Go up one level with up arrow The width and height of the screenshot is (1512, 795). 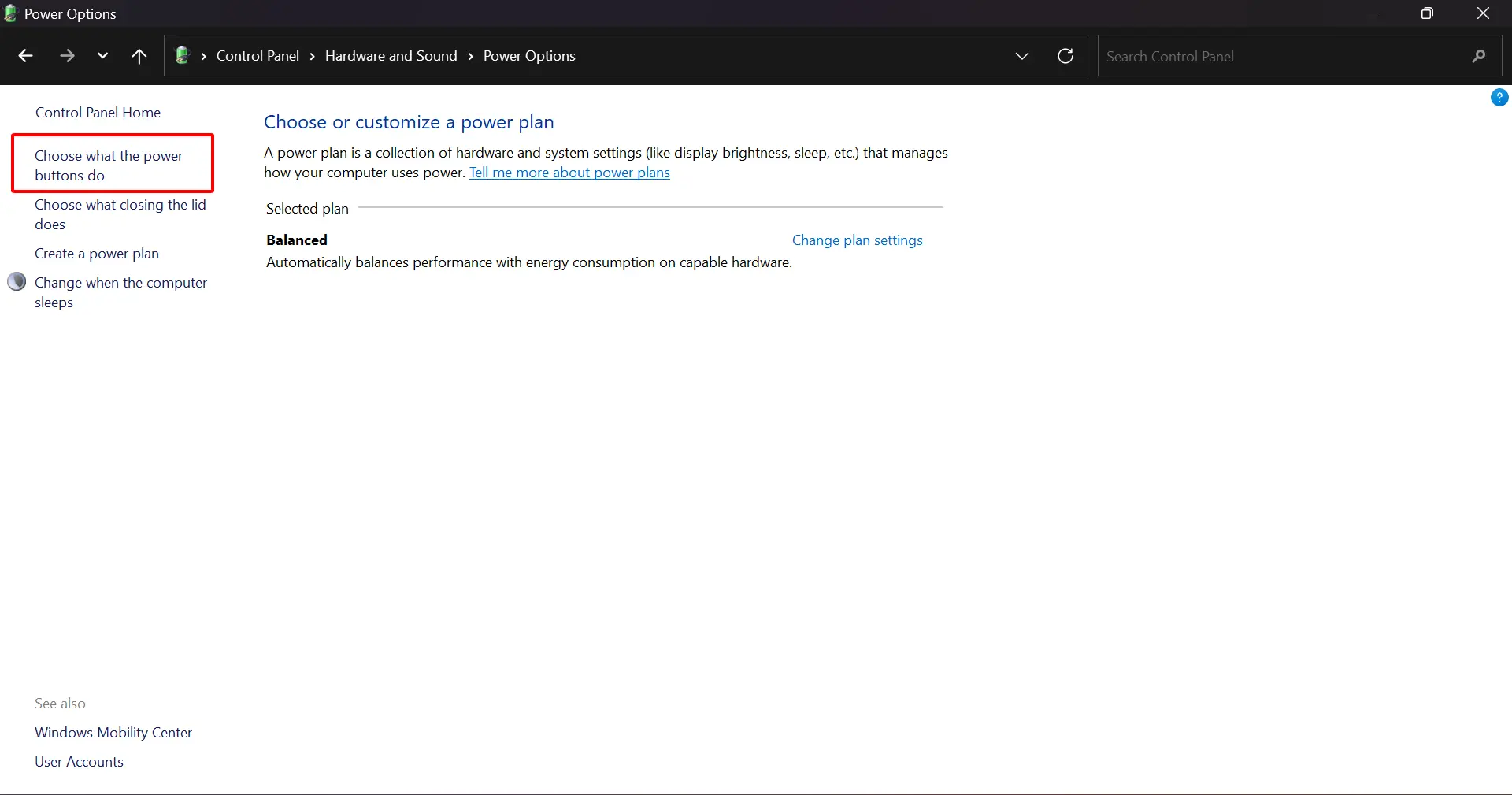139,56
